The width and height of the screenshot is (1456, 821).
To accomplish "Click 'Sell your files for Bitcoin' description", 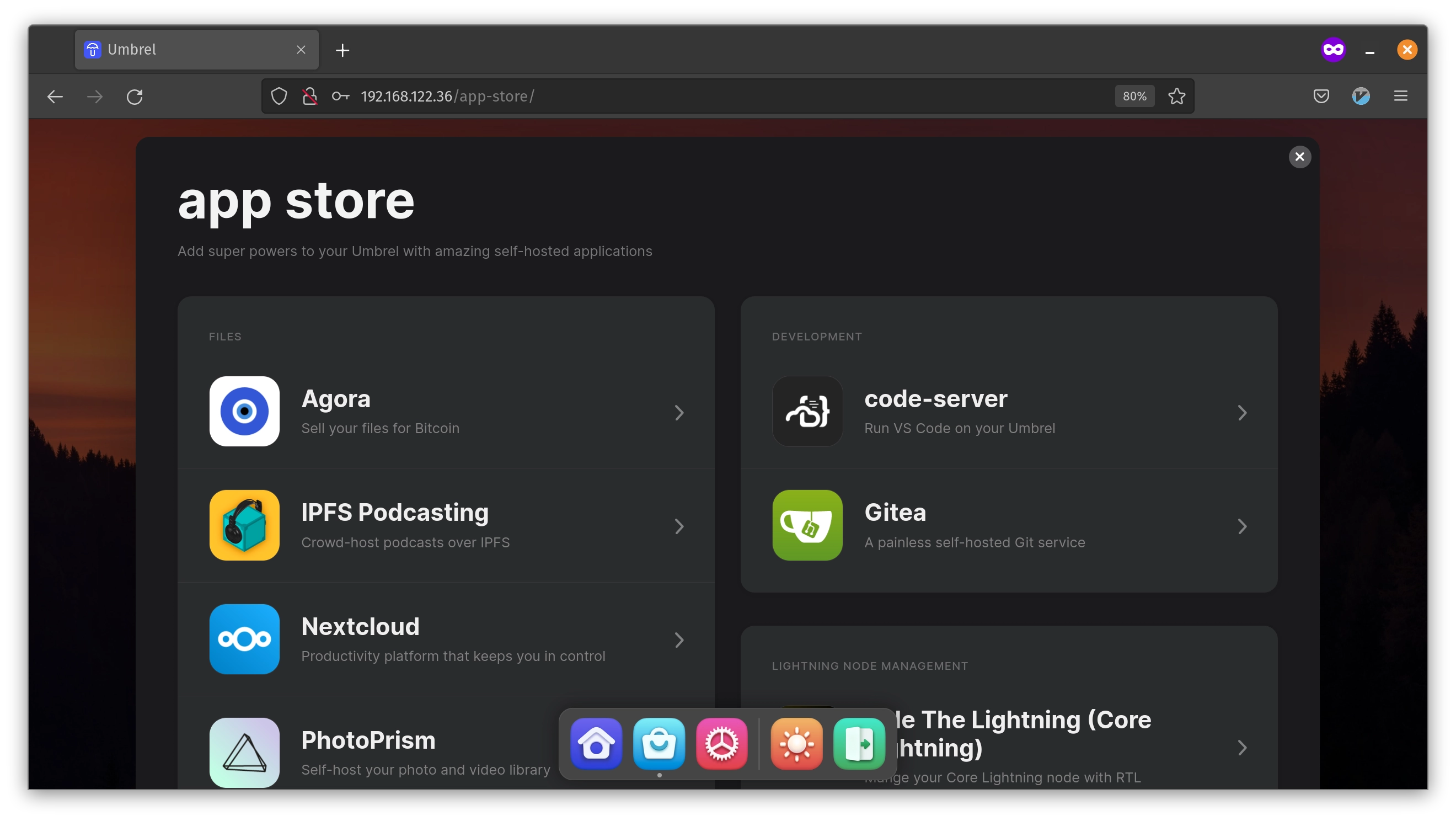I will click(381, 429).
